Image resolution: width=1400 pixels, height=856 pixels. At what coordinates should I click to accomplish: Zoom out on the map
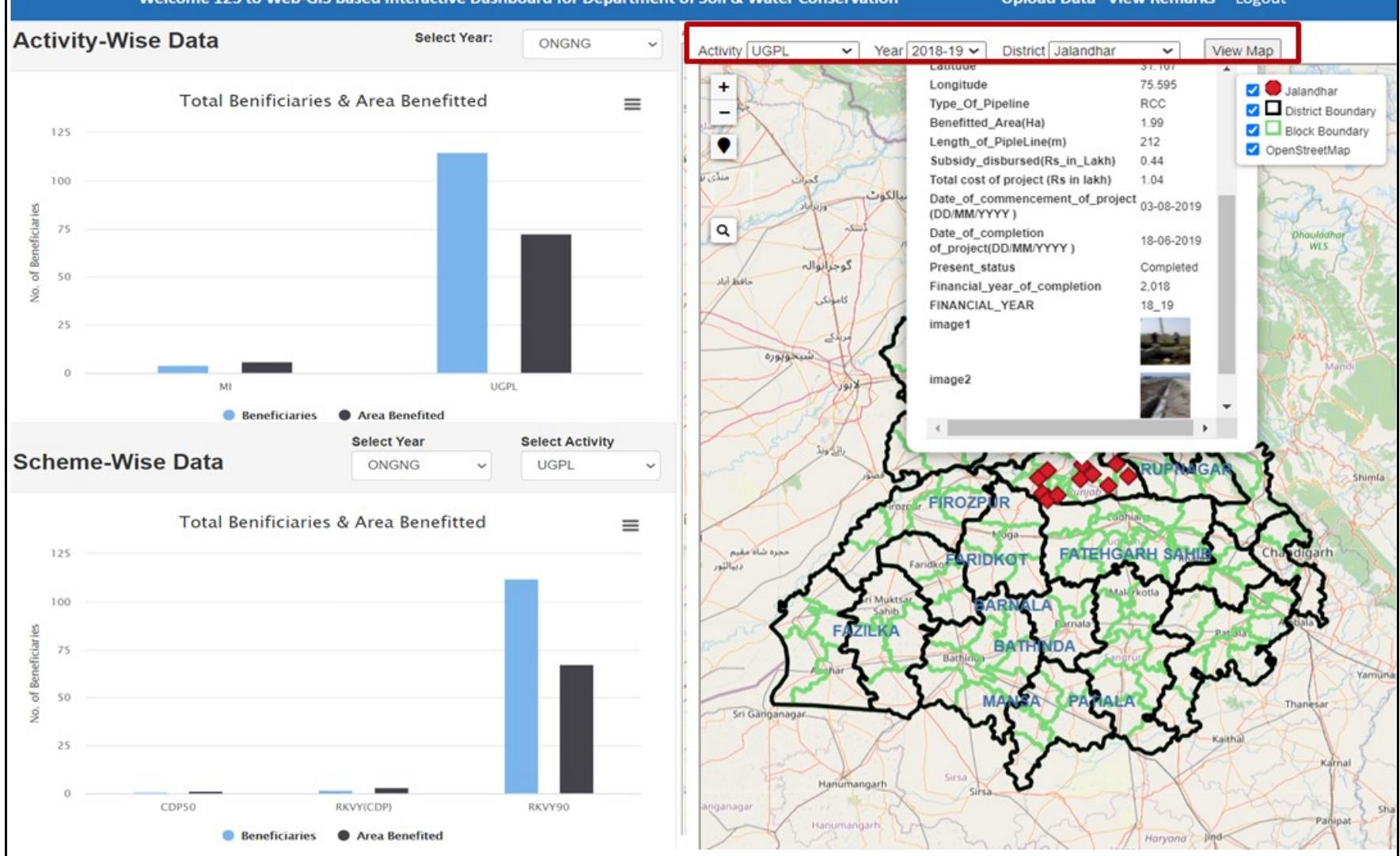pyautogui.click(x=723, y=112)
